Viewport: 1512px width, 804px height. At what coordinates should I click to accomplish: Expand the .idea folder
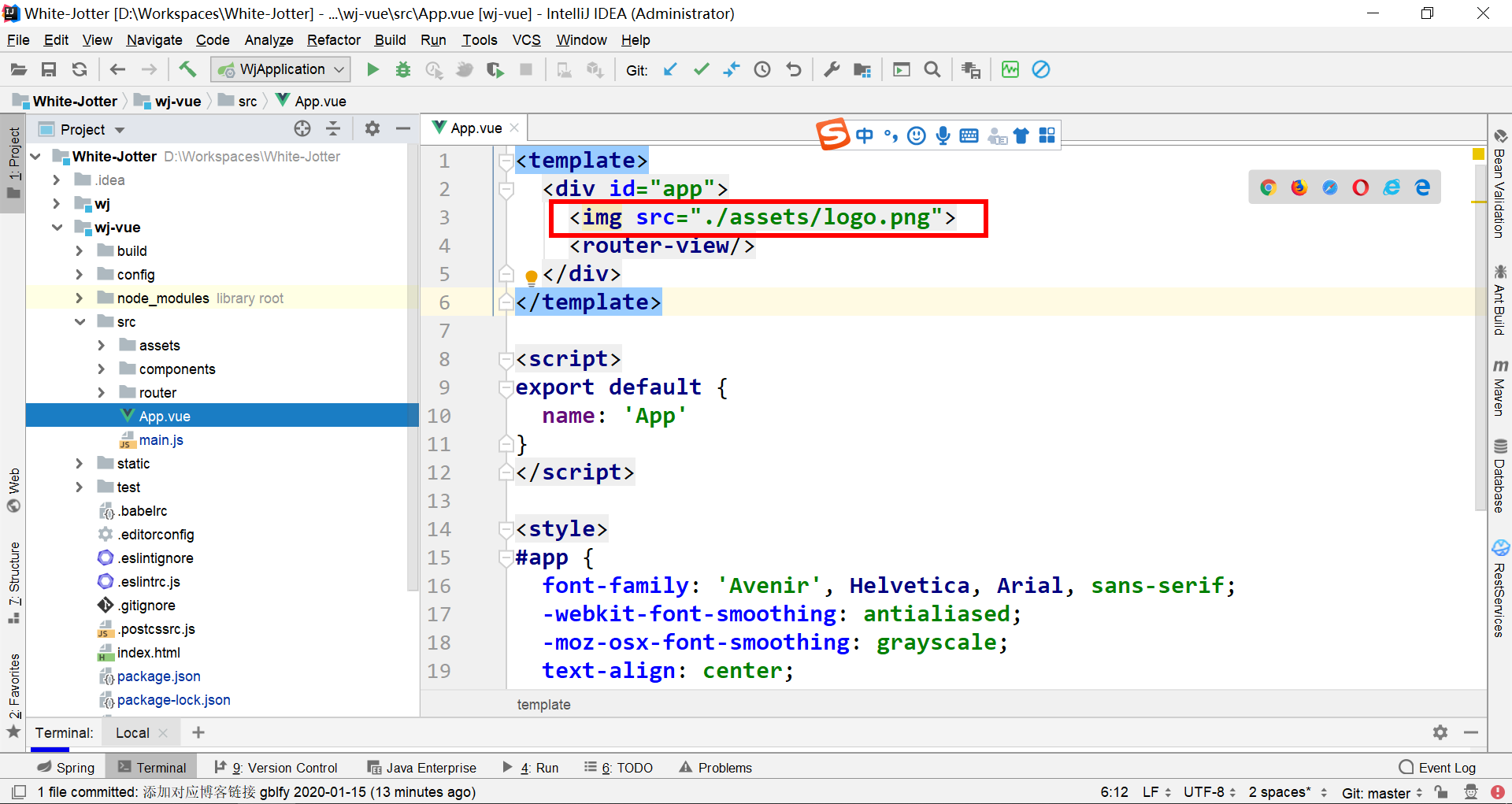pos(56,180)
